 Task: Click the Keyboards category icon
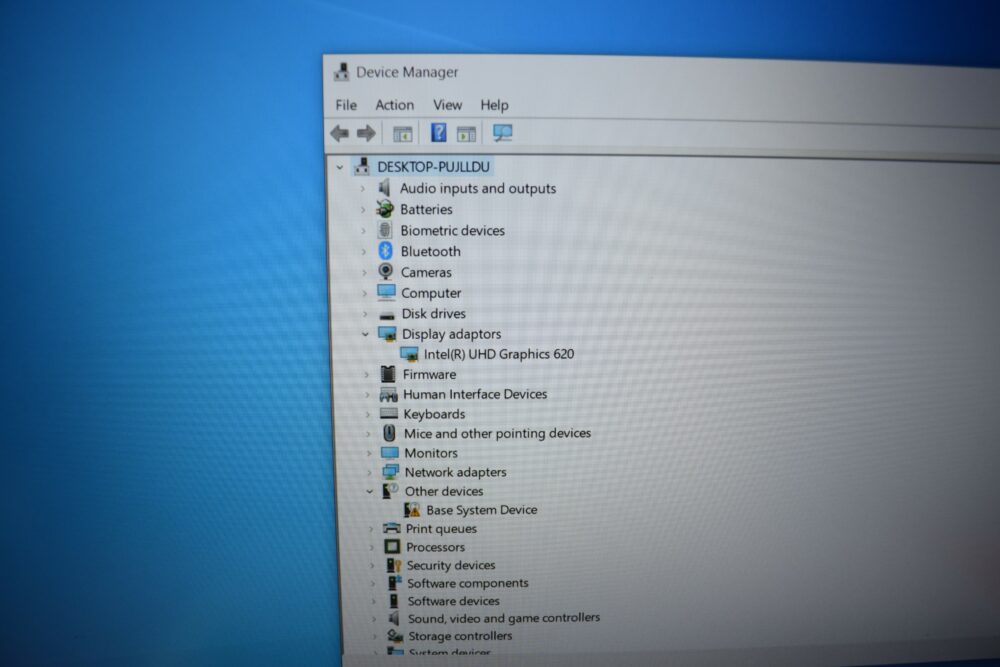coord(388,414)
